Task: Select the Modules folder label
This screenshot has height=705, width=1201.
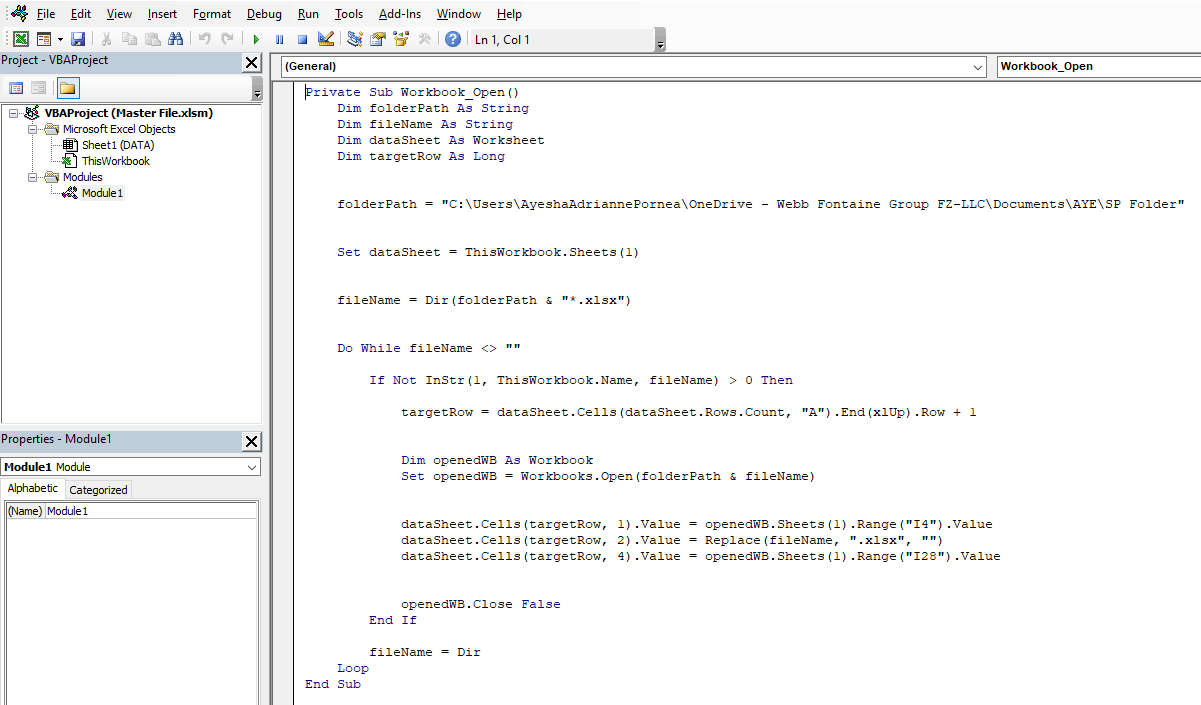Action: pyautogui.click(x=83, y=177)
